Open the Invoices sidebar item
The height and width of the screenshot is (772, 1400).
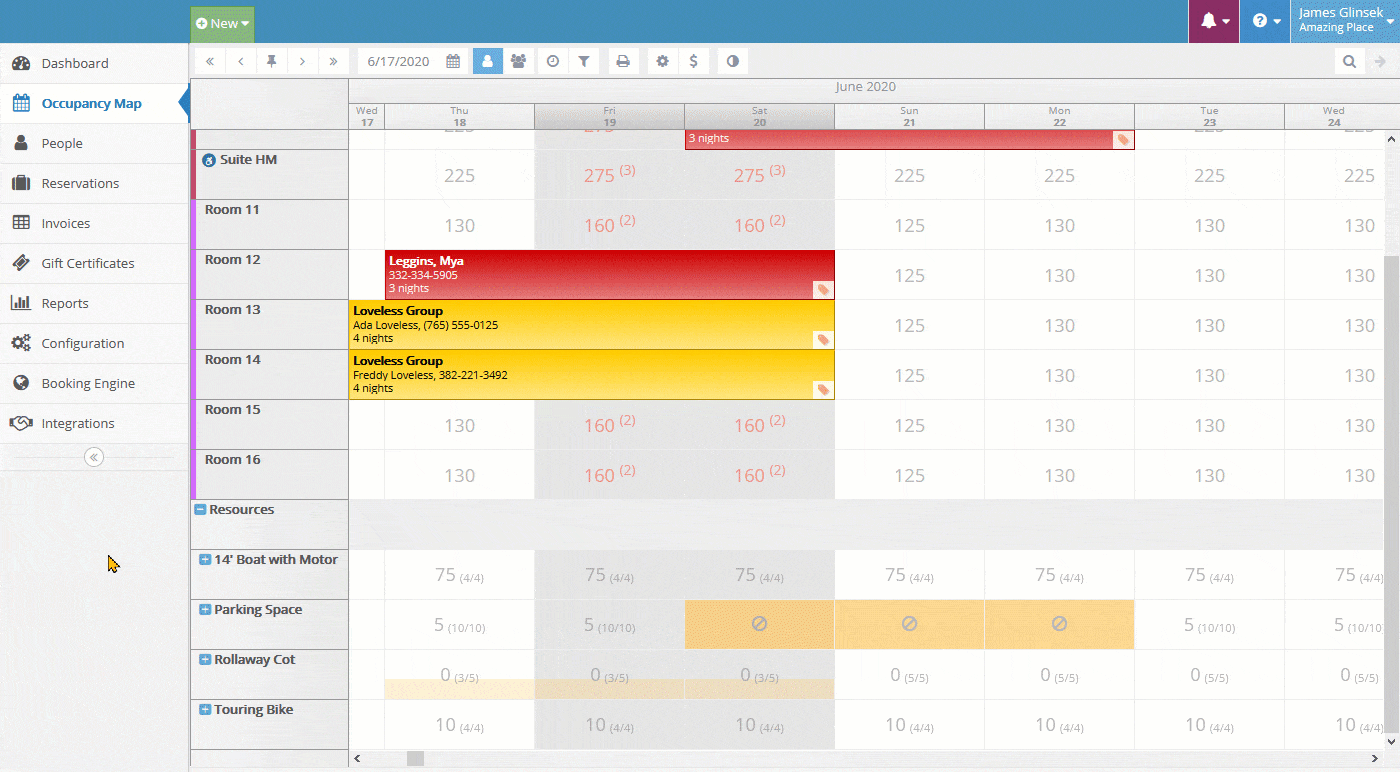[x=66, y=223]
